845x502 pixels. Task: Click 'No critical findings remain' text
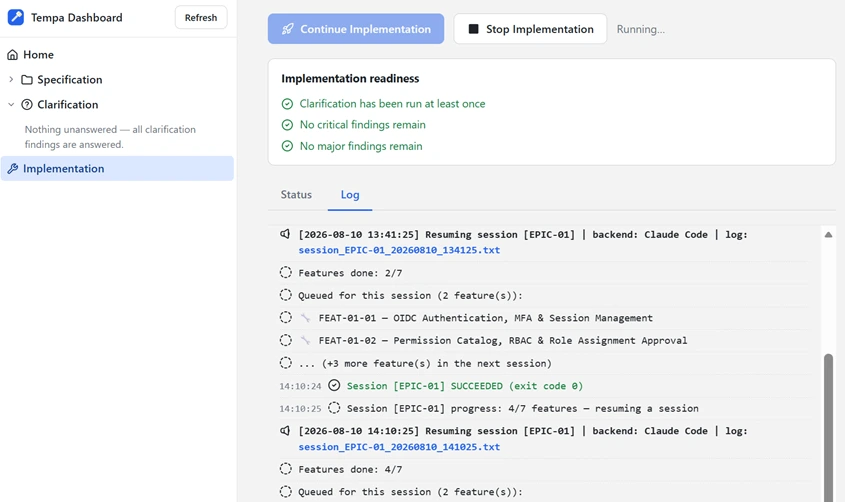tap(363, 125)
